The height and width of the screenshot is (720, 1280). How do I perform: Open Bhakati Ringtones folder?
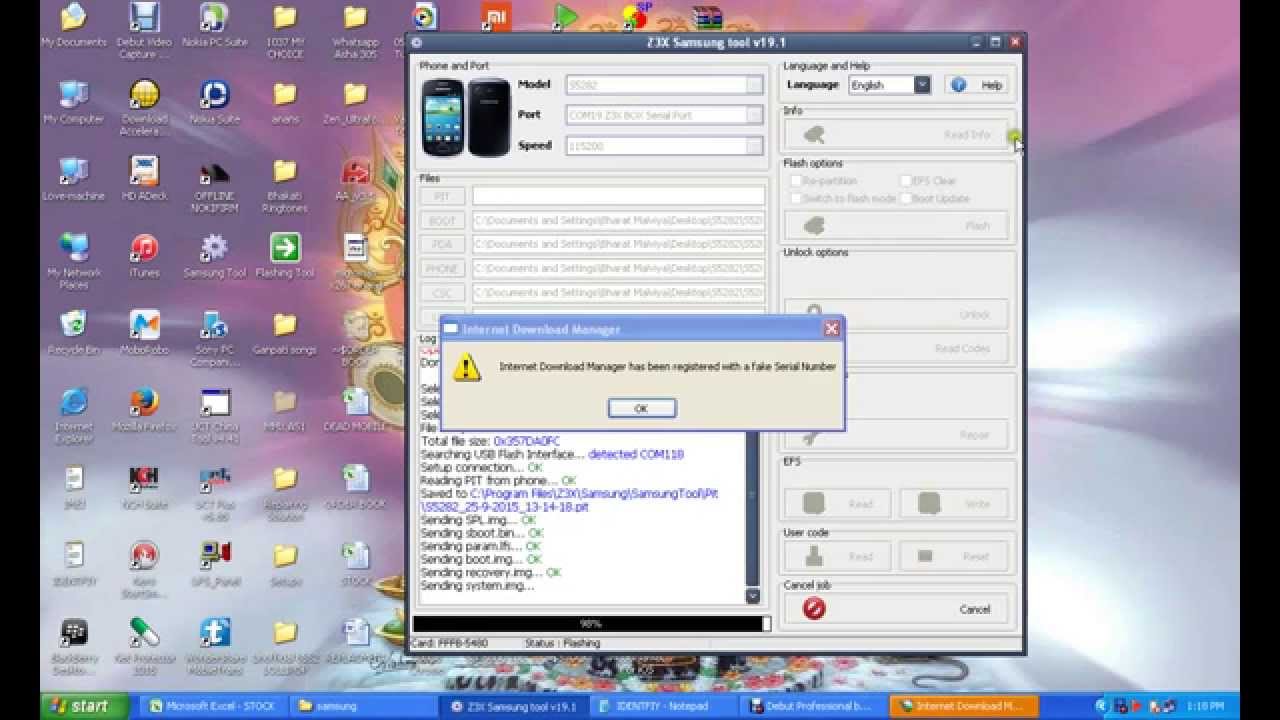[285, 185]
